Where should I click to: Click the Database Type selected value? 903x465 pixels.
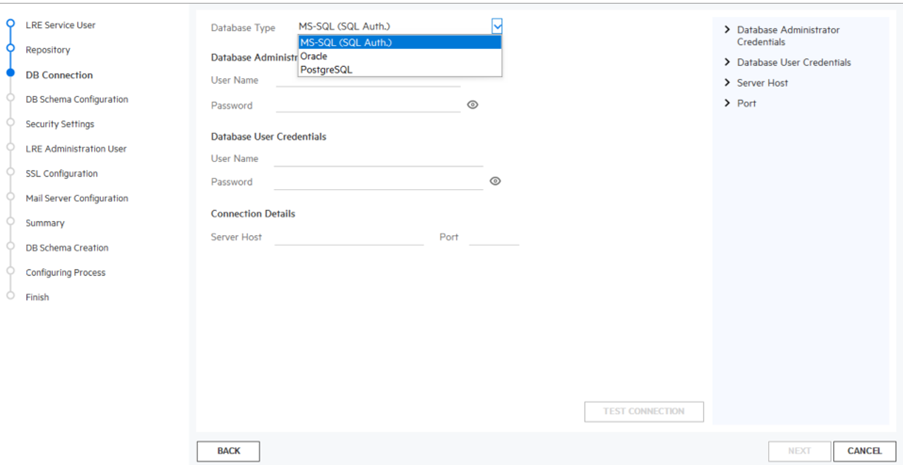click(x=344, y=27)
